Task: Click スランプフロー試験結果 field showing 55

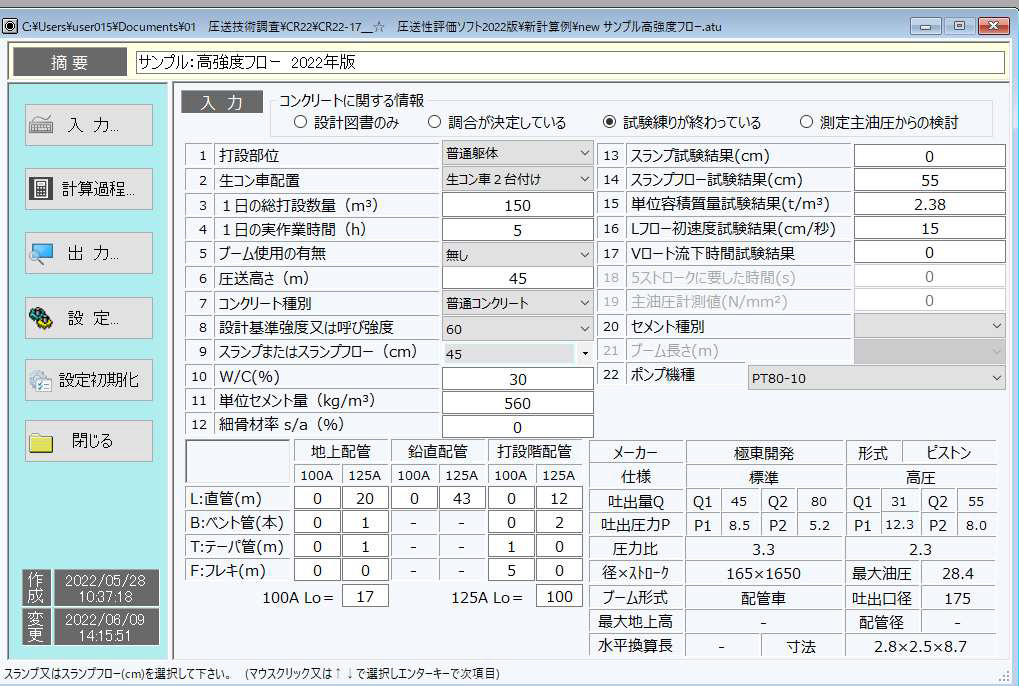Action: pos(930,180)
